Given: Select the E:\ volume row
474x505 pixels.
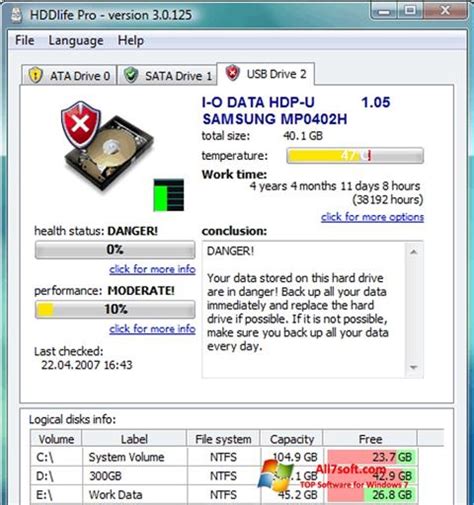Looking at the screenshot, I should [223, 495].
